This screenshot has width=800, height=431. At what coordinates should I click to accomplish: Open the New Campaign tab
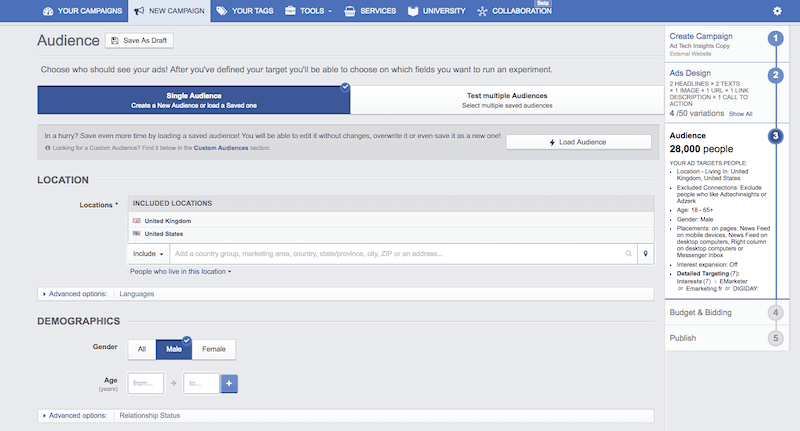coord(169,11)
